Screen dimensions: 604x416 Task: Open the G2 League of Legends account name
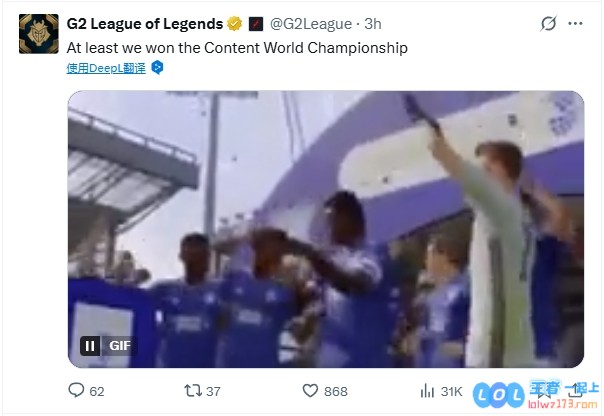[x=145, y=24]
